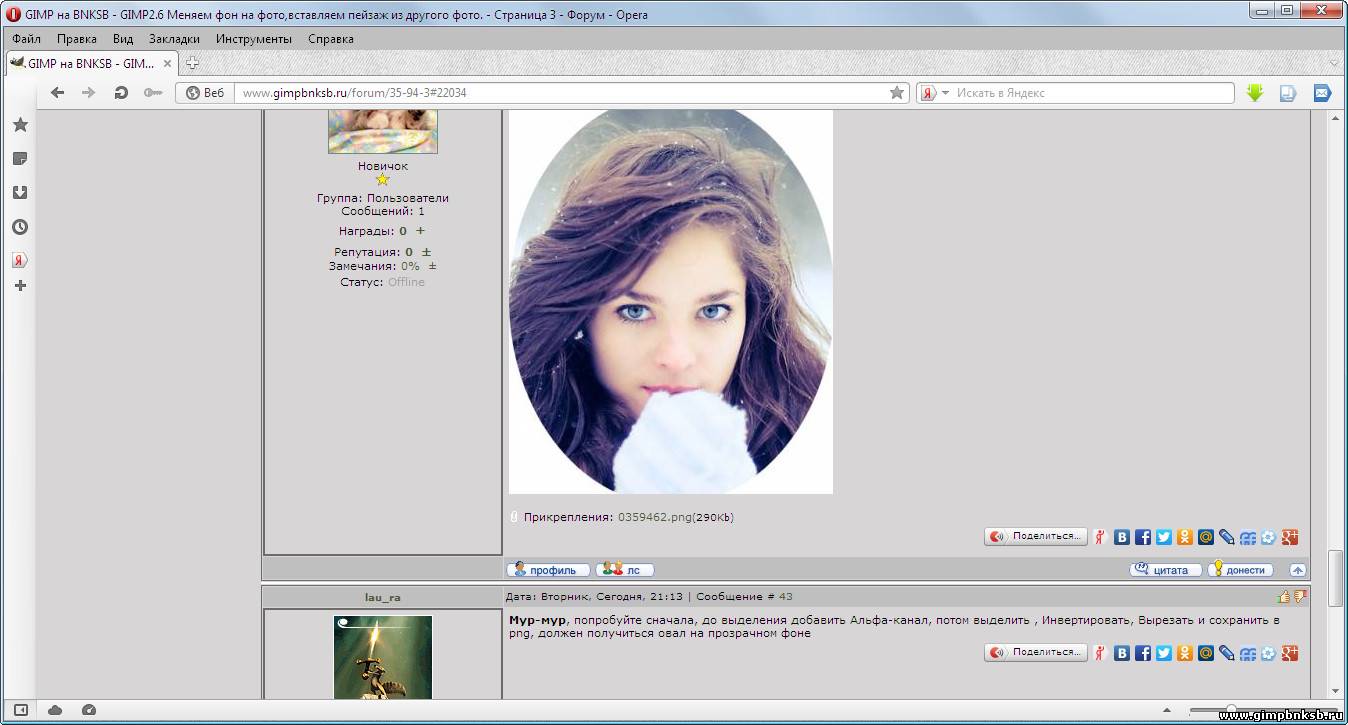Open the History clock panel in sidebar
Screen dimensions: 1348x725
20,227
